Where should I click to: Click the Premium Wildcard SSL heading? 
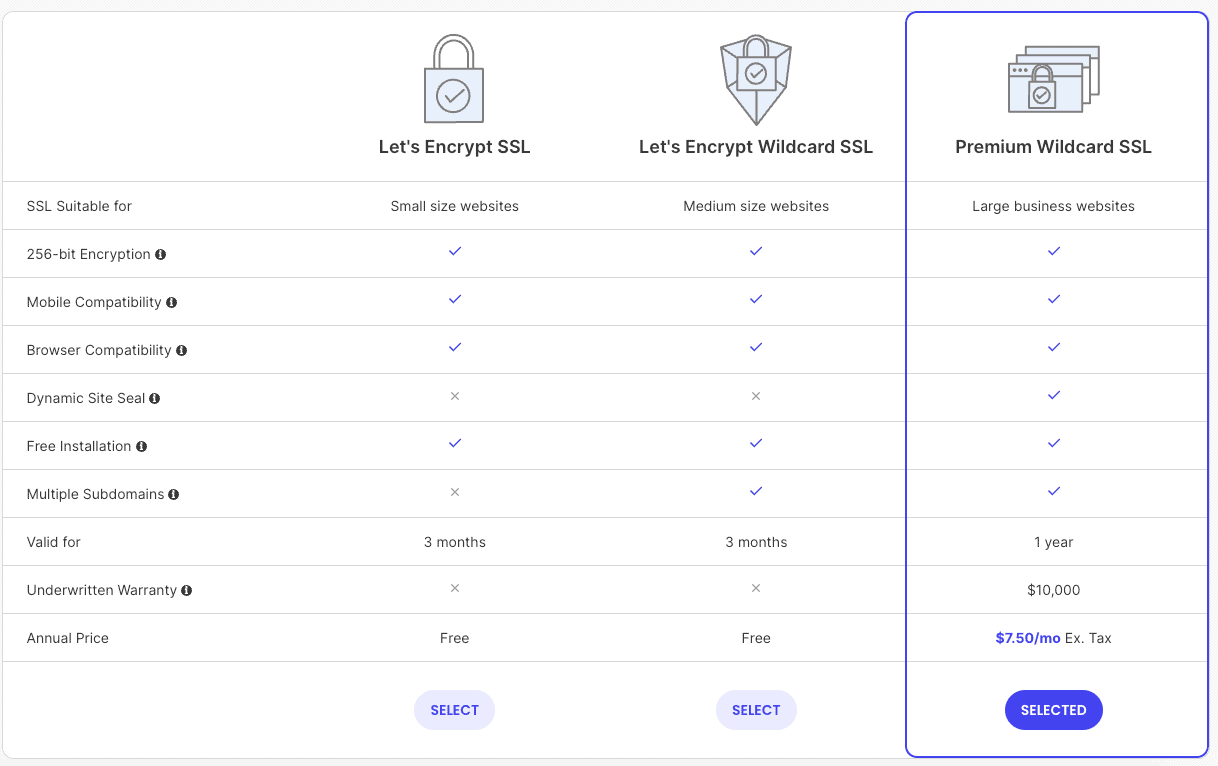[1053, 147]
